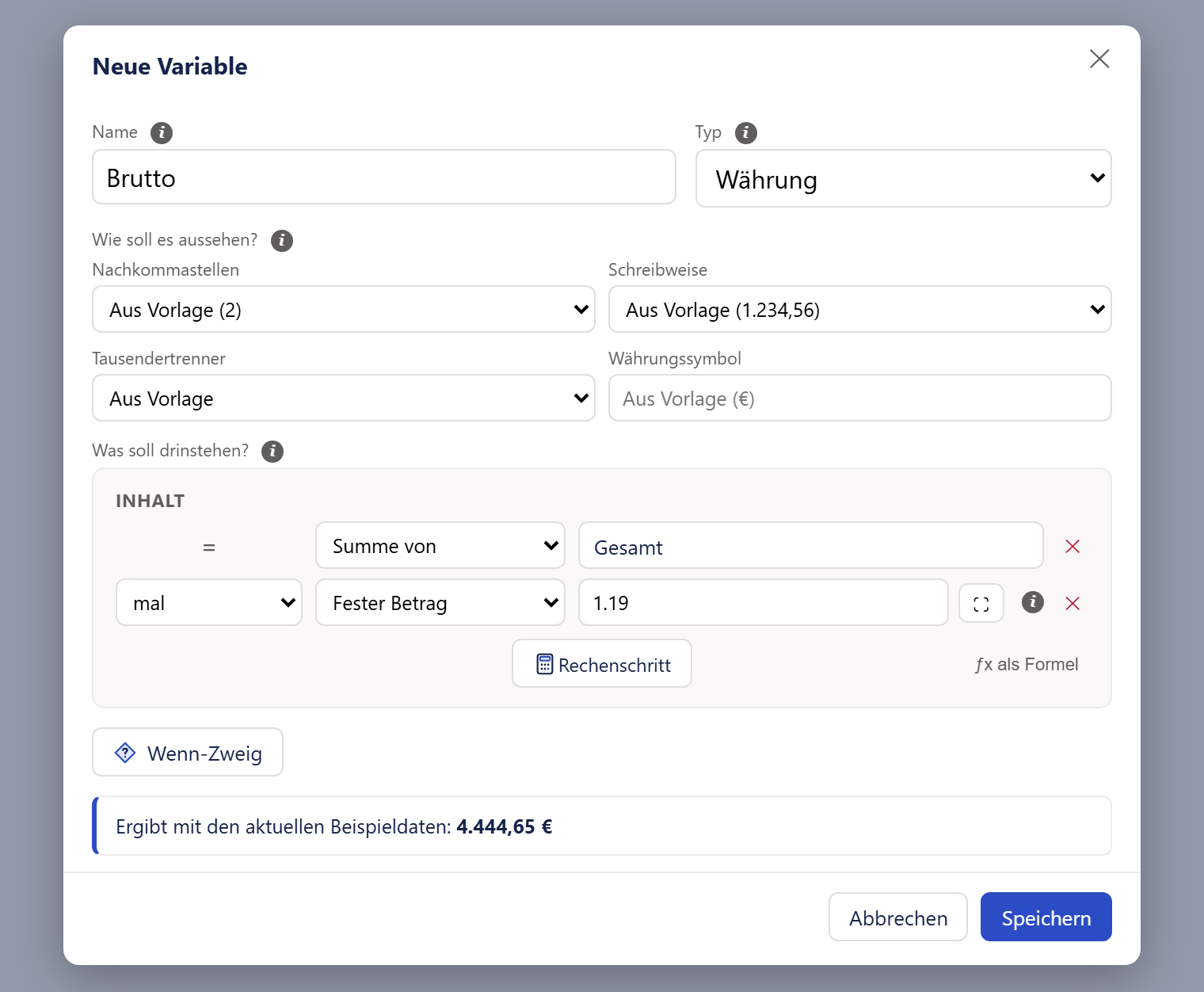Remove the 'Summe von Gesamt' row

click(x=1073, y=546)
